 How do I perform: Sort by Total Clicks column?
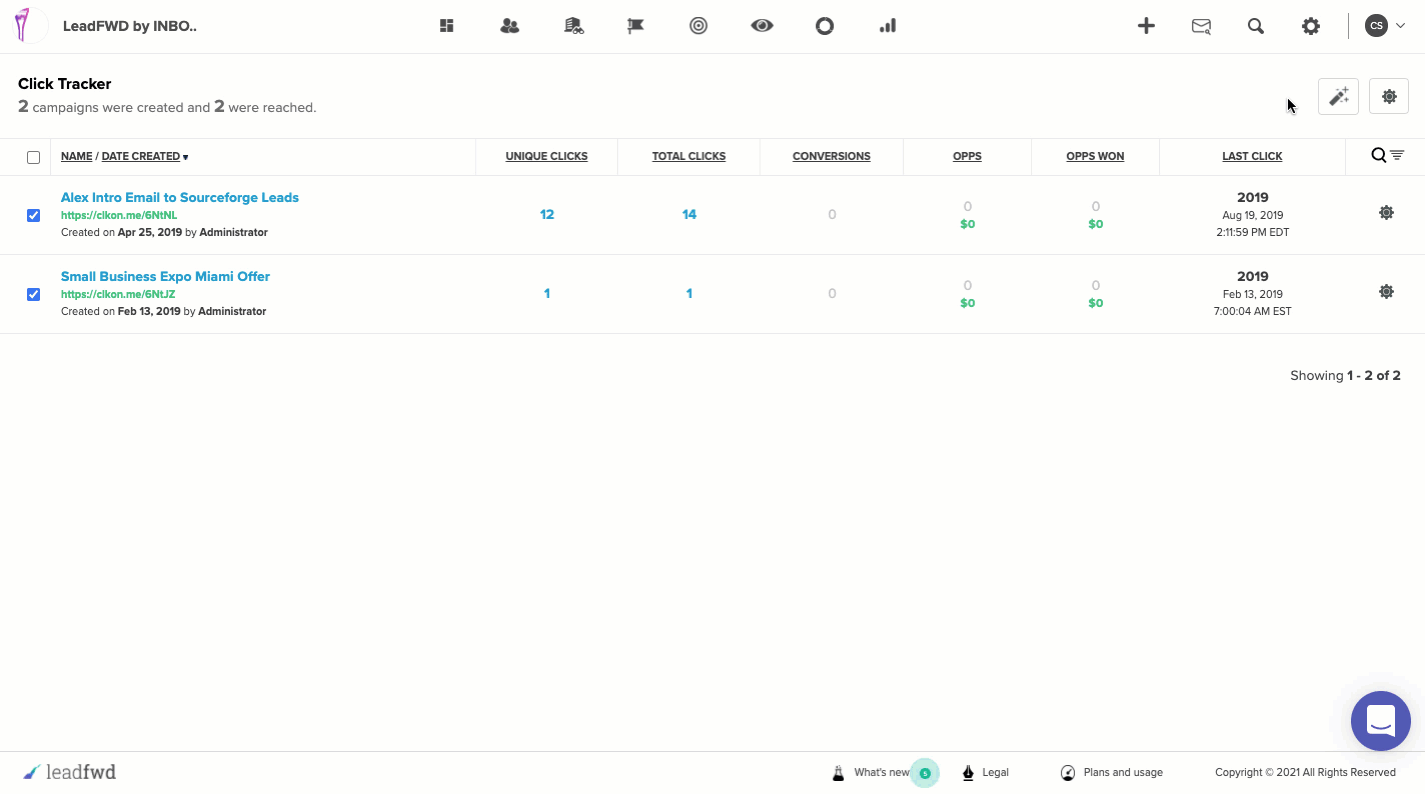[689, 156]
